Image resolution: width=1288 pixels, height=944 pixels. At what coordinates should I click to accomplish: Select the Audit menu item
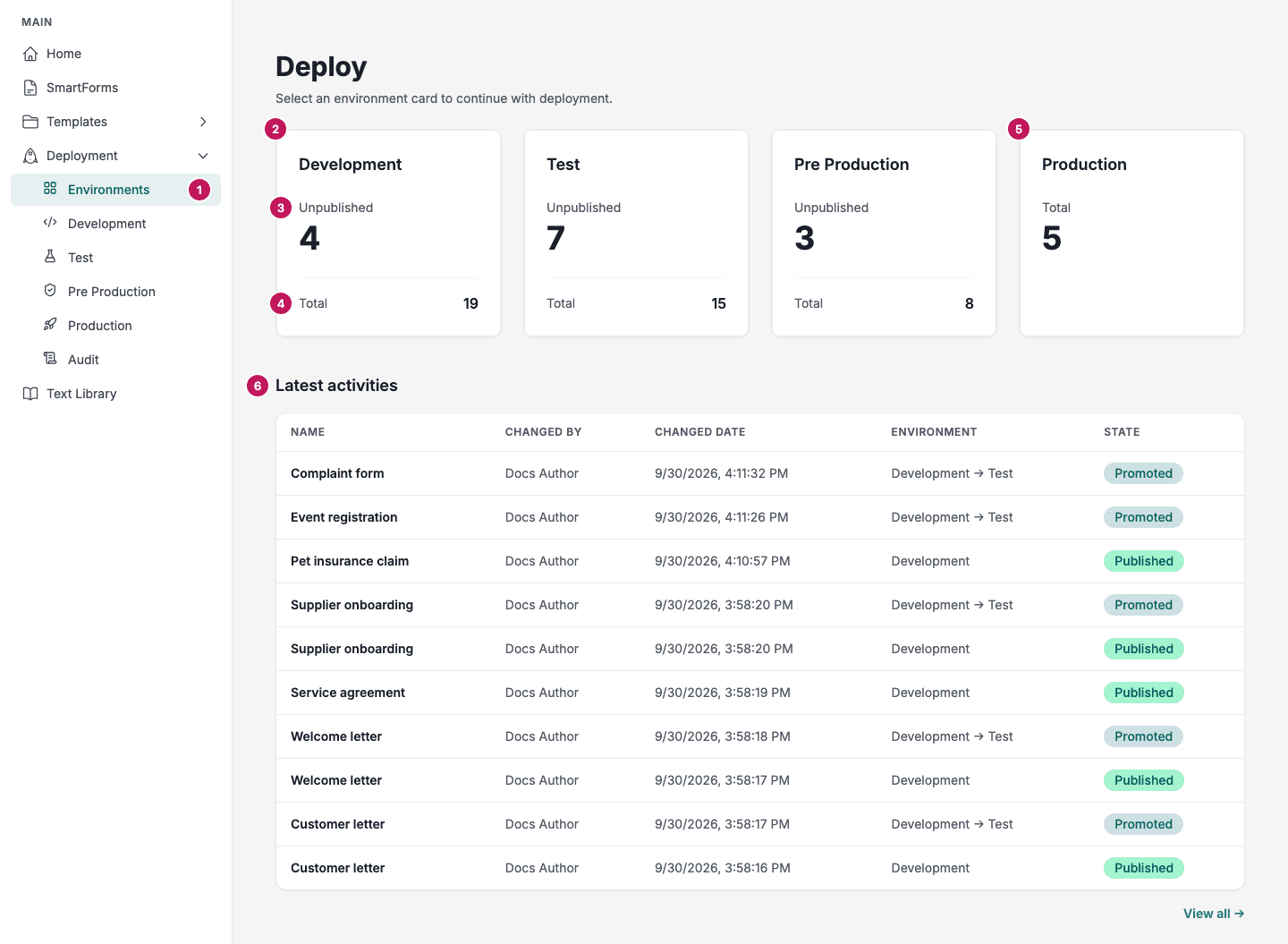click(x=115, y=360)
